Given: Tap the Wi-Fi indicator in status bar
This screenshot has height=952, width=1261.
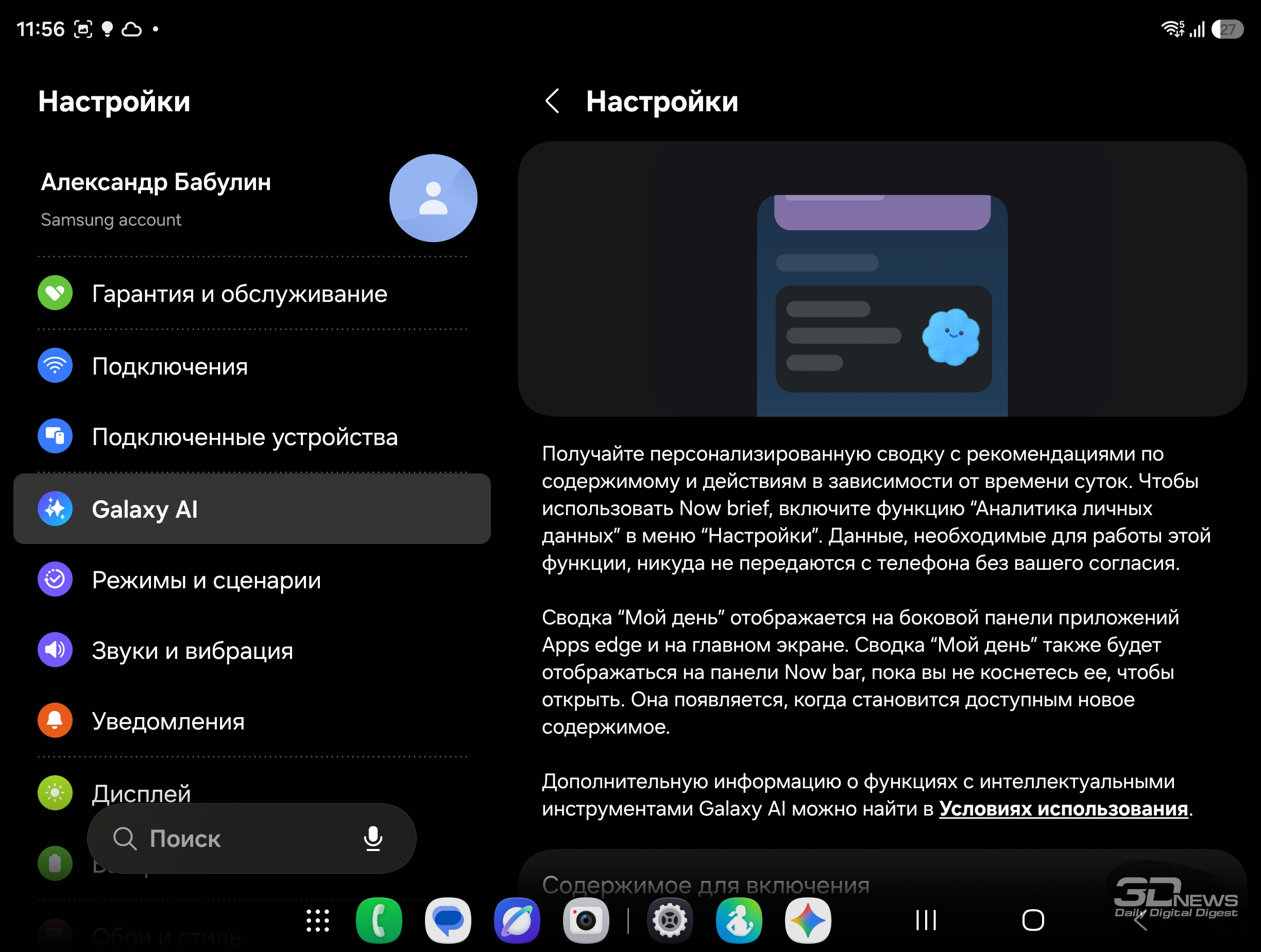Looking at the screenshot, I should point(1173,29).
